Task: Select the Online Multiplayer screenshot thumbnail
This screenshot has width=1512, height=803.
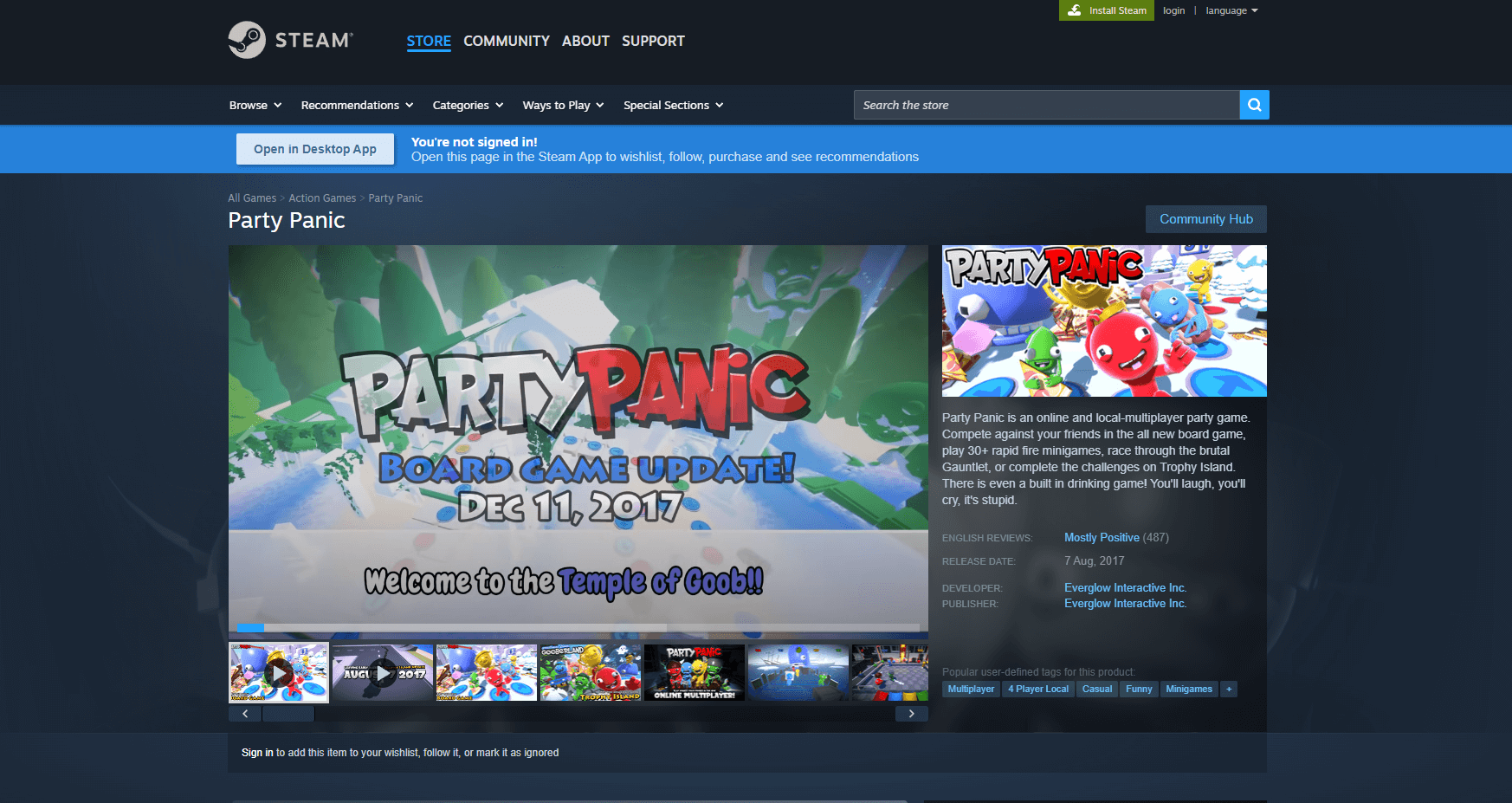Action: pyautogui.click(x=695, y=672)
